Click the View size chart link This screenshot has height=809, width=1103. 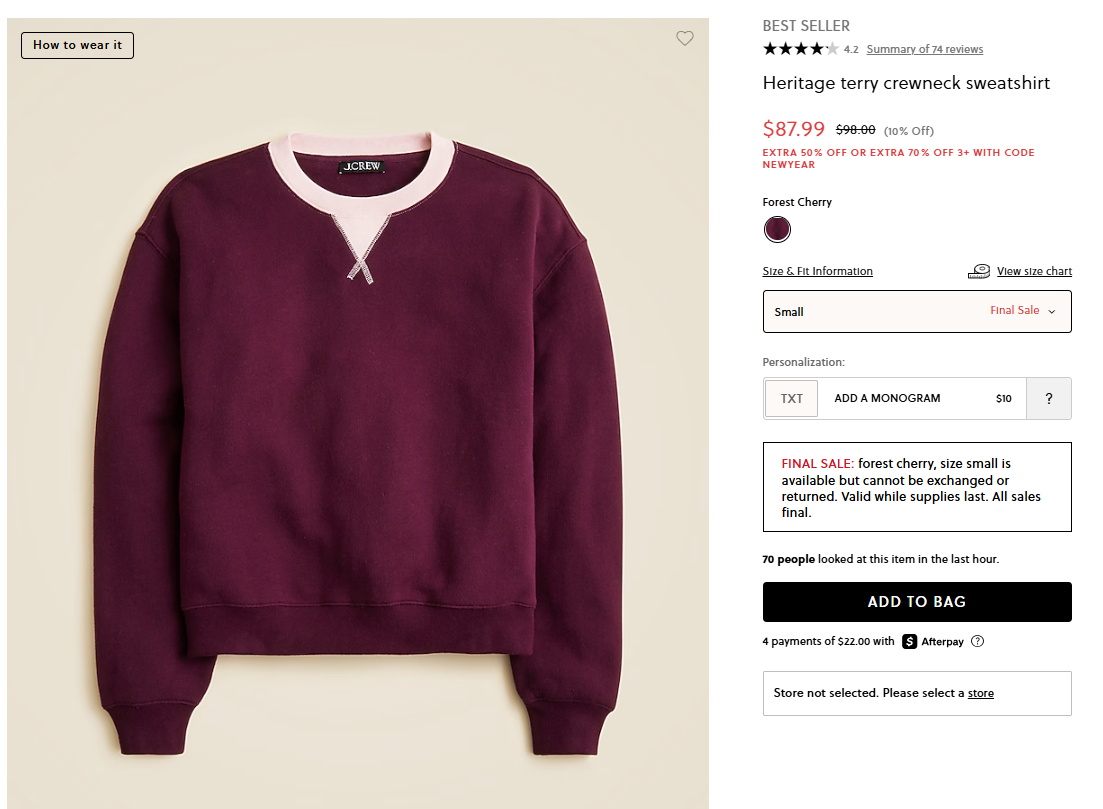pos(1034,271)
